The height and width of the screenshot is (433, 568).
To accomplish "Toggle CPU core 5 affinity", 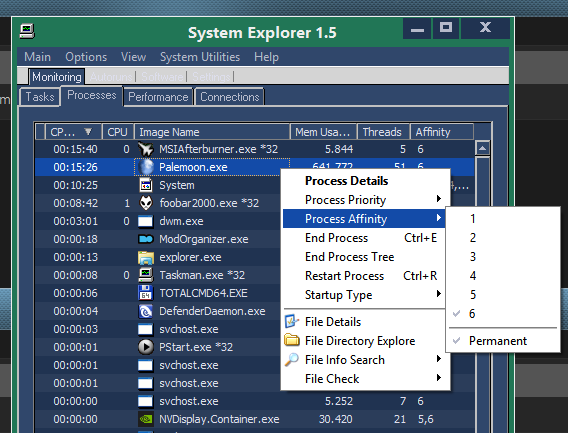I will pos(503,294).
